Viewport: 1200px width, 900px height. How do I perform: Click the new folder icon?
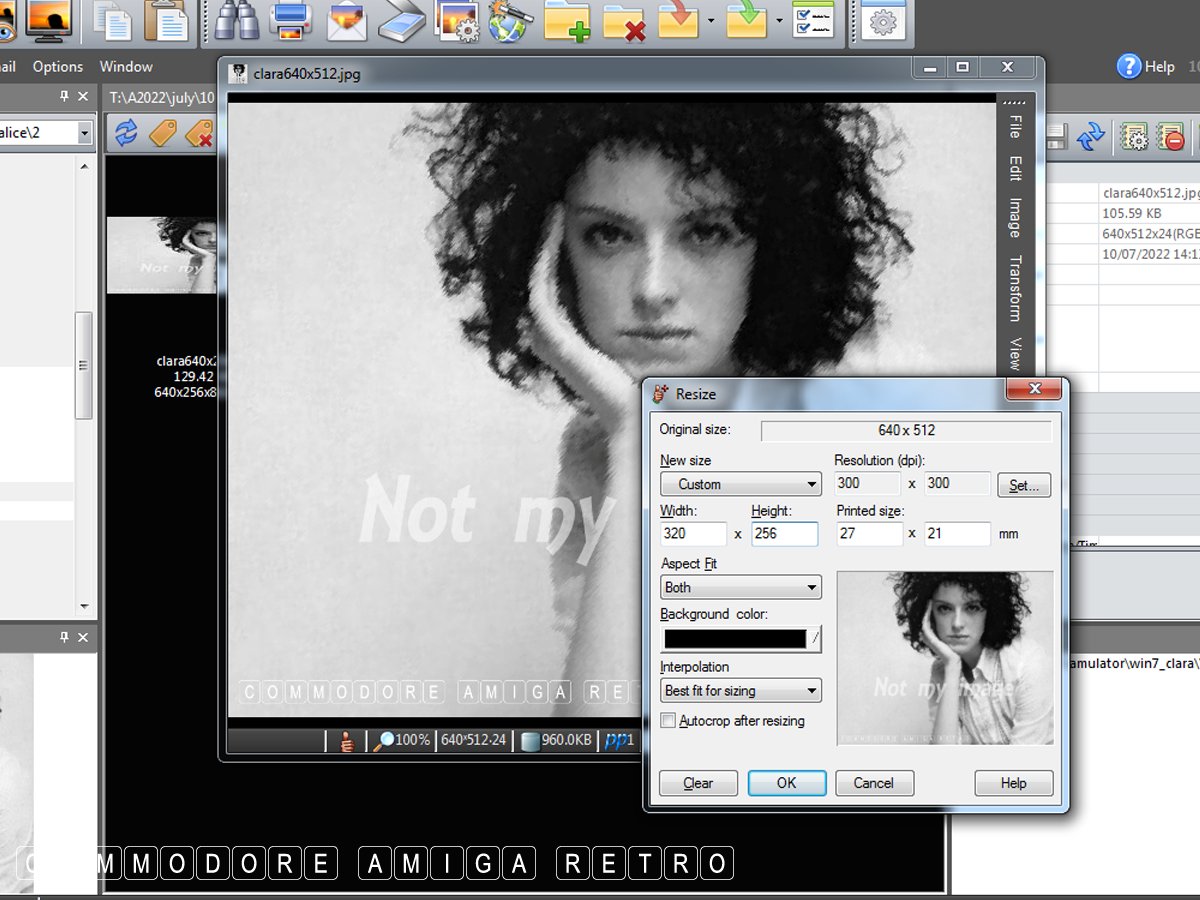[566, 20]
